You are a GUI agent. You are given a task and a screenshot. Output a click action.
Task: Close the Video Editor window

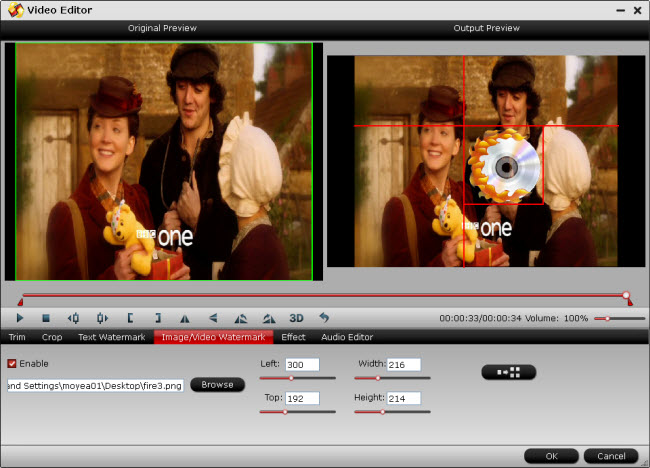click(x=638, y=10)
